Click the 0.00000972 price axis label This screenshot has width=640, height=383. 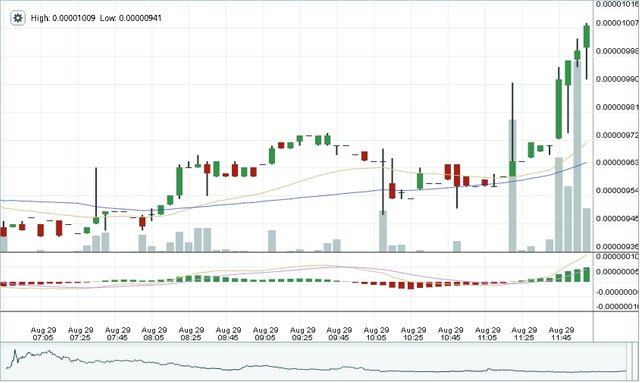[618, 135]
